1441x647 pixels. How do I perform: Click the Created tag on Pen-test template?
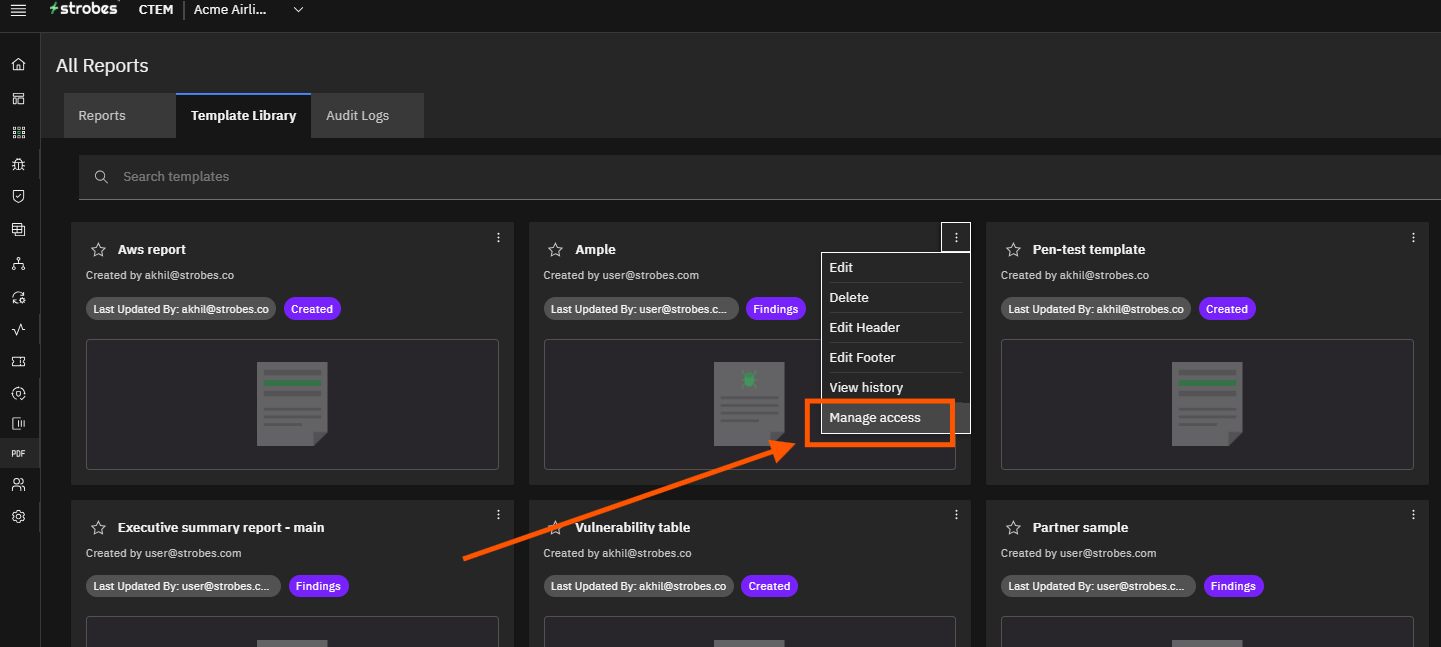point(1227,309)
